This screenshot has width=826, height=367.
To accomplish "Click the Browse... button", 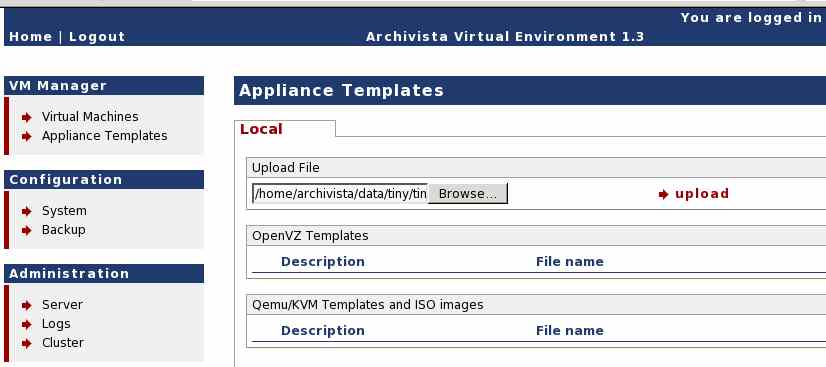I will [468, 194].
